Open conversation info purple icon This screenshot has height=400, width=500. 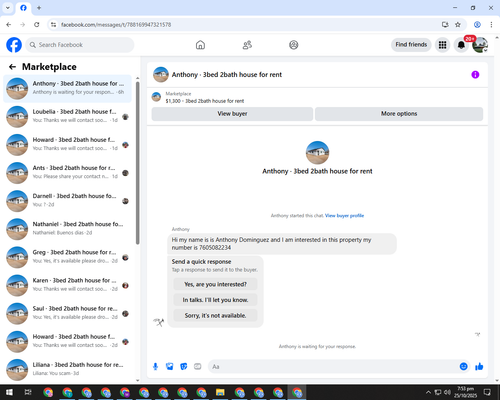475,75
